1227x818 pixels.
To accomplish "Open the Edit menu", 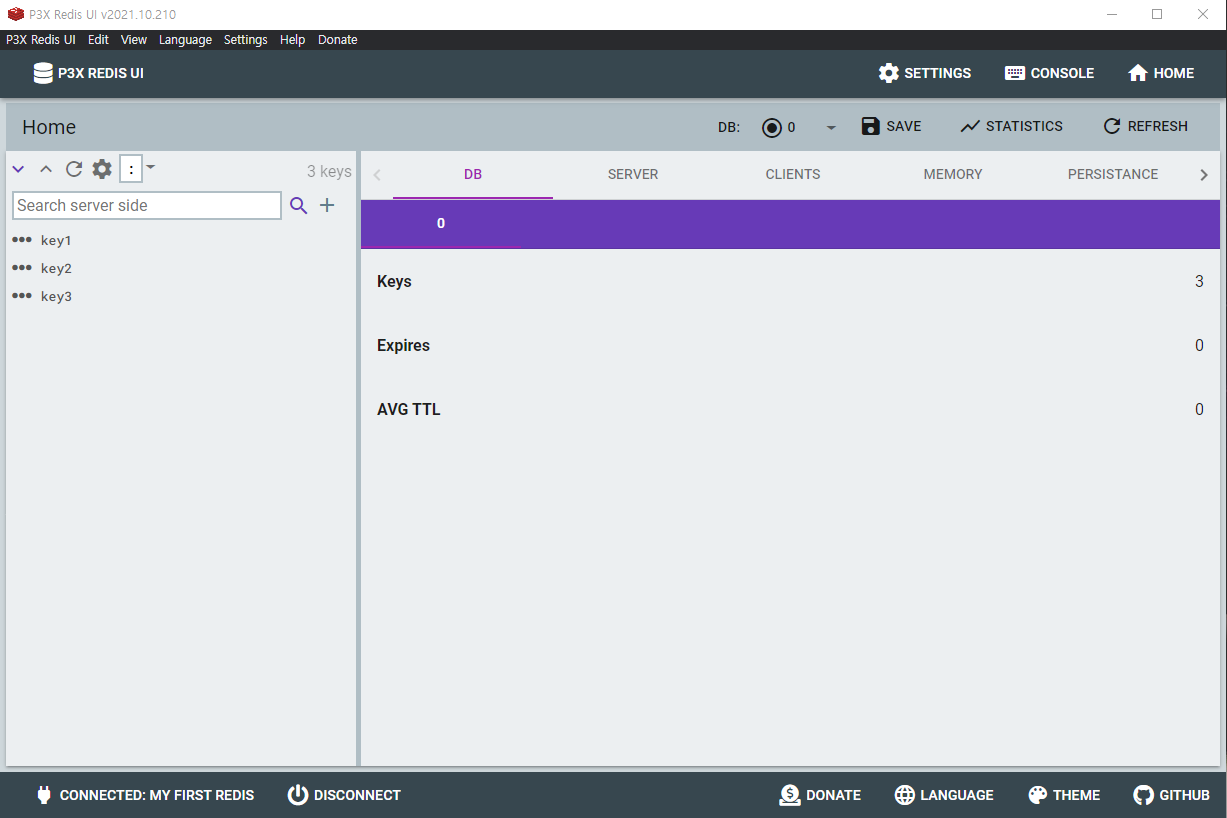I will 98,40.
